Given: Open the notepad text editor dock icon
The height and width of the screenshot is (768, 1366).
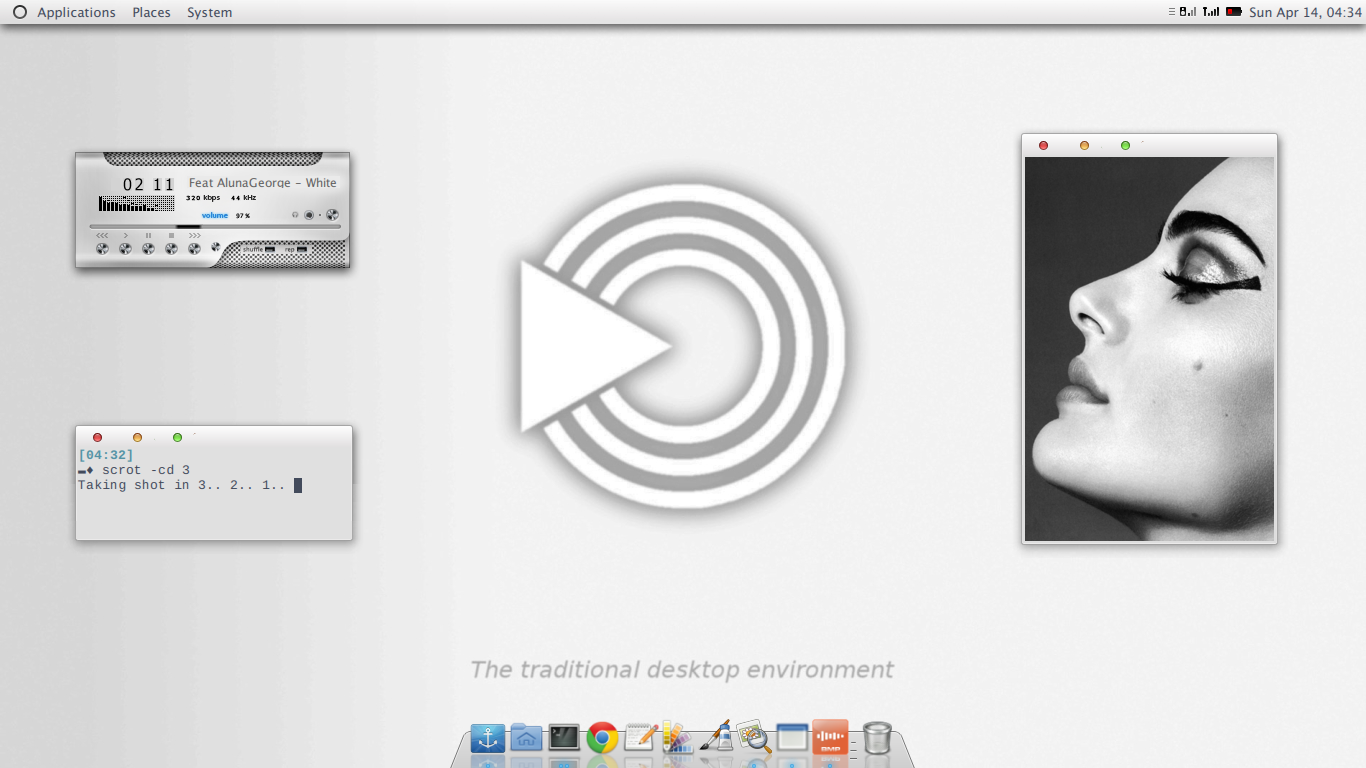Looking at the screenshot, I should click(640, 738).
